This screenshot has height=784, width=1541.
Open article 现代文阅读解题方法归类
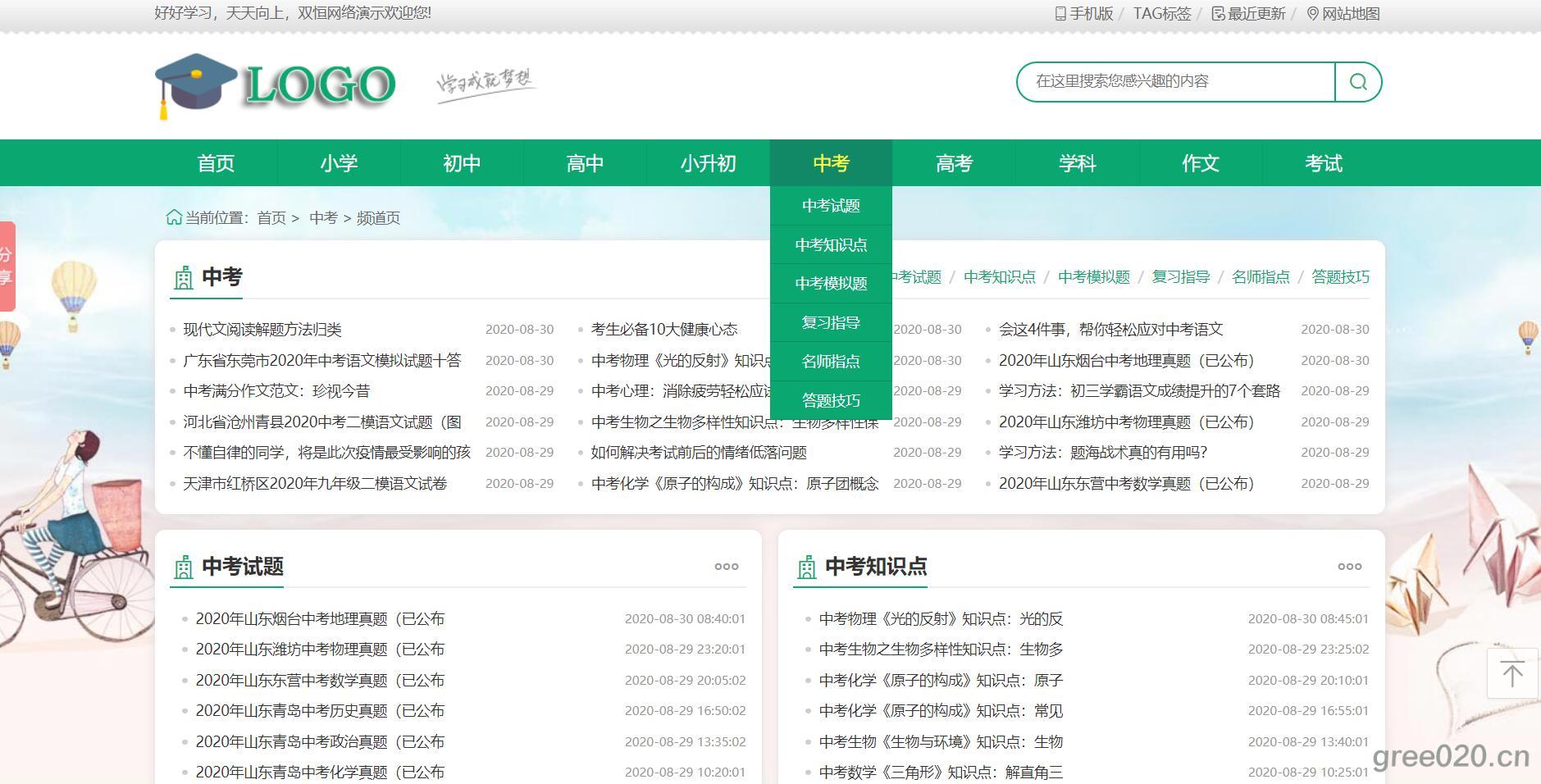click(262, 330)
